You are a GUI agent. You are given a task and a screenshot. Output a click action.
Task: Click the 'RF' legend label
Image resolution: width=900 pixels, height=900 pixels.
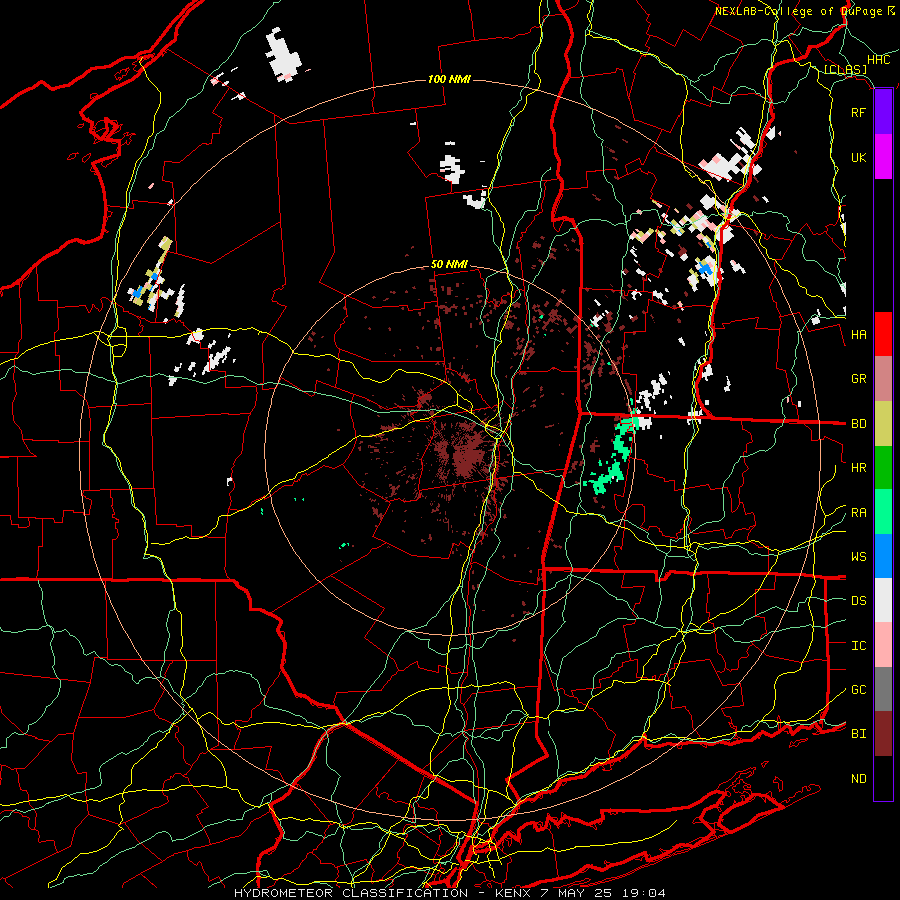[858, 112]
